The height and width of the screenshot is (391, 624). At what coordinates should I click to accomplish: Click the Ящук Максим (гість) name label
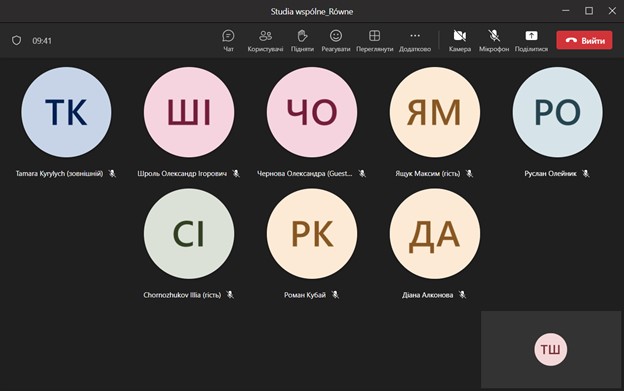tap(428, 173)
